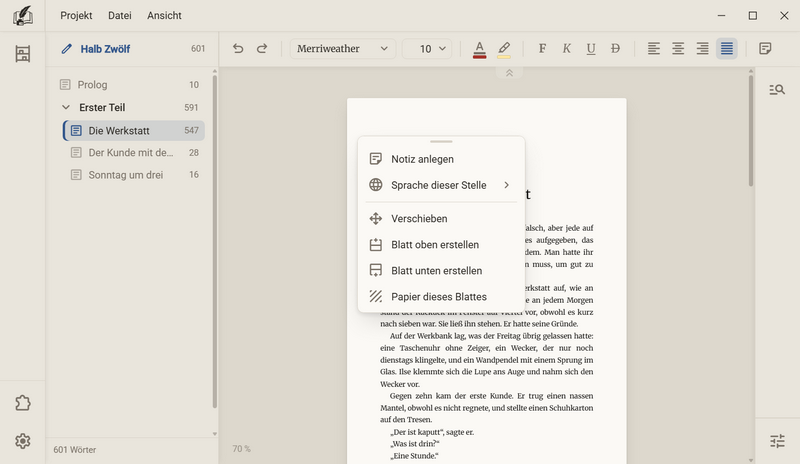Screen dimensions: 800x464
Task: Choose Notiz anlegen from context menu
Action: pos(441,159)
